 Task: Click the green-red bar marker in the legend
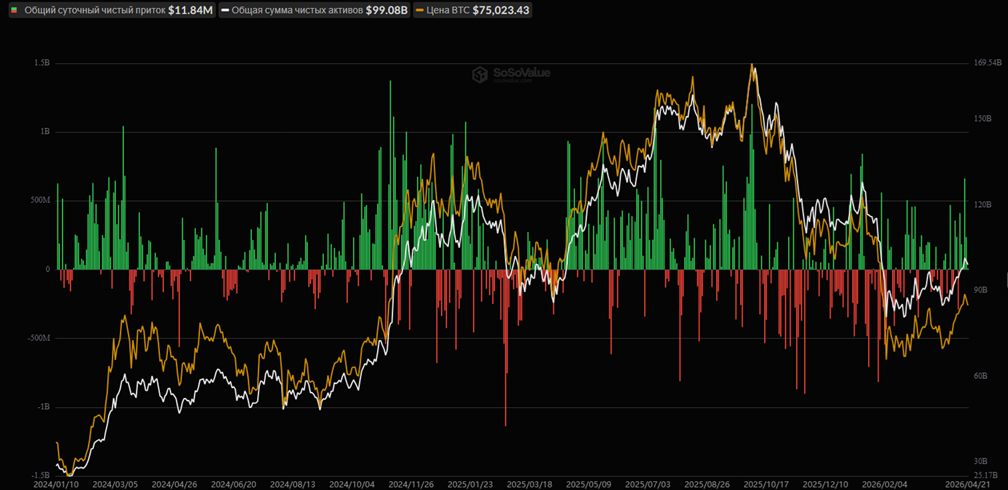tap(13, 11)
